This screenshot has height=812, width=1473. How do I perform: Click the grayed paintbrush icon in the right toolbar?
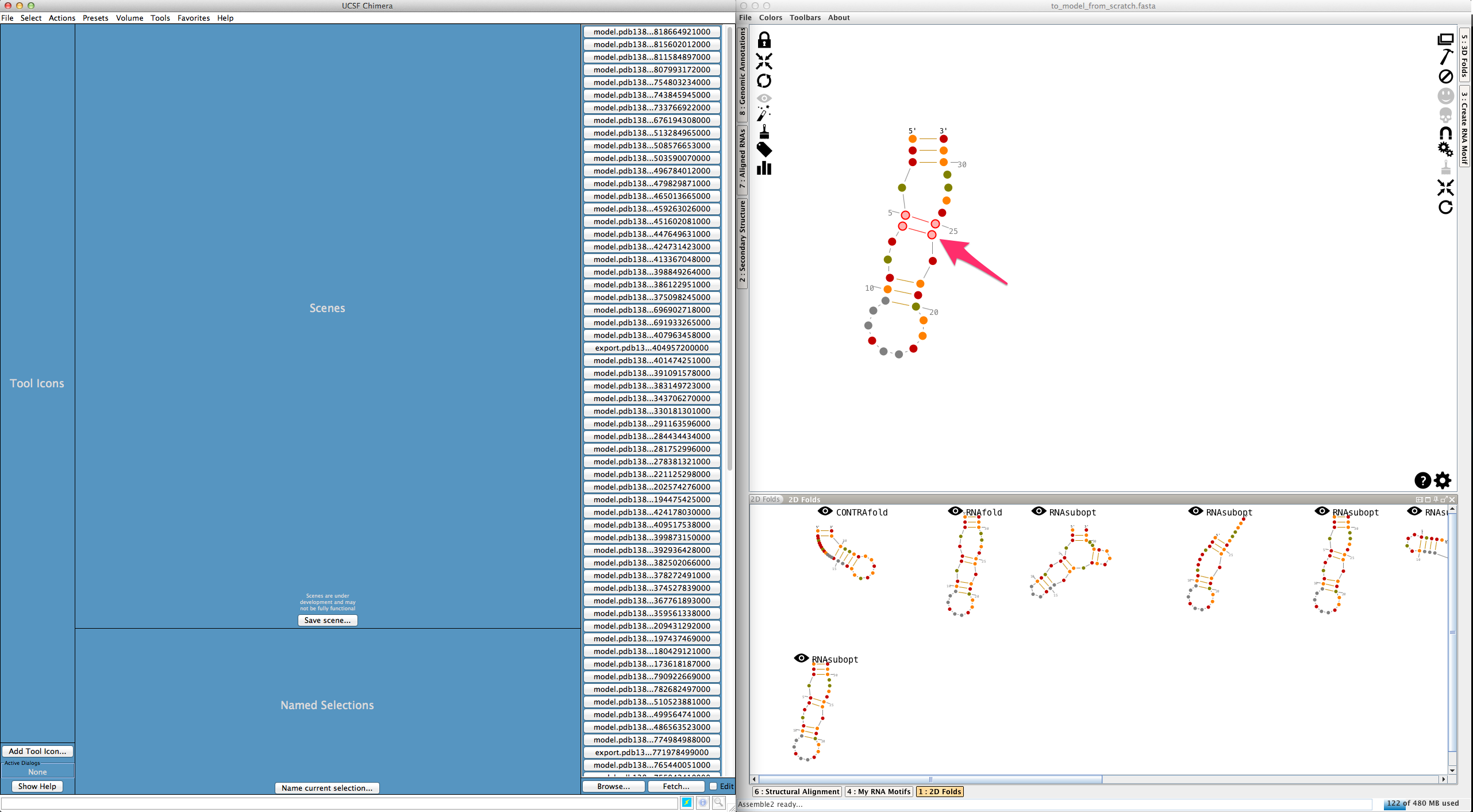click(x=1446, y=168)
